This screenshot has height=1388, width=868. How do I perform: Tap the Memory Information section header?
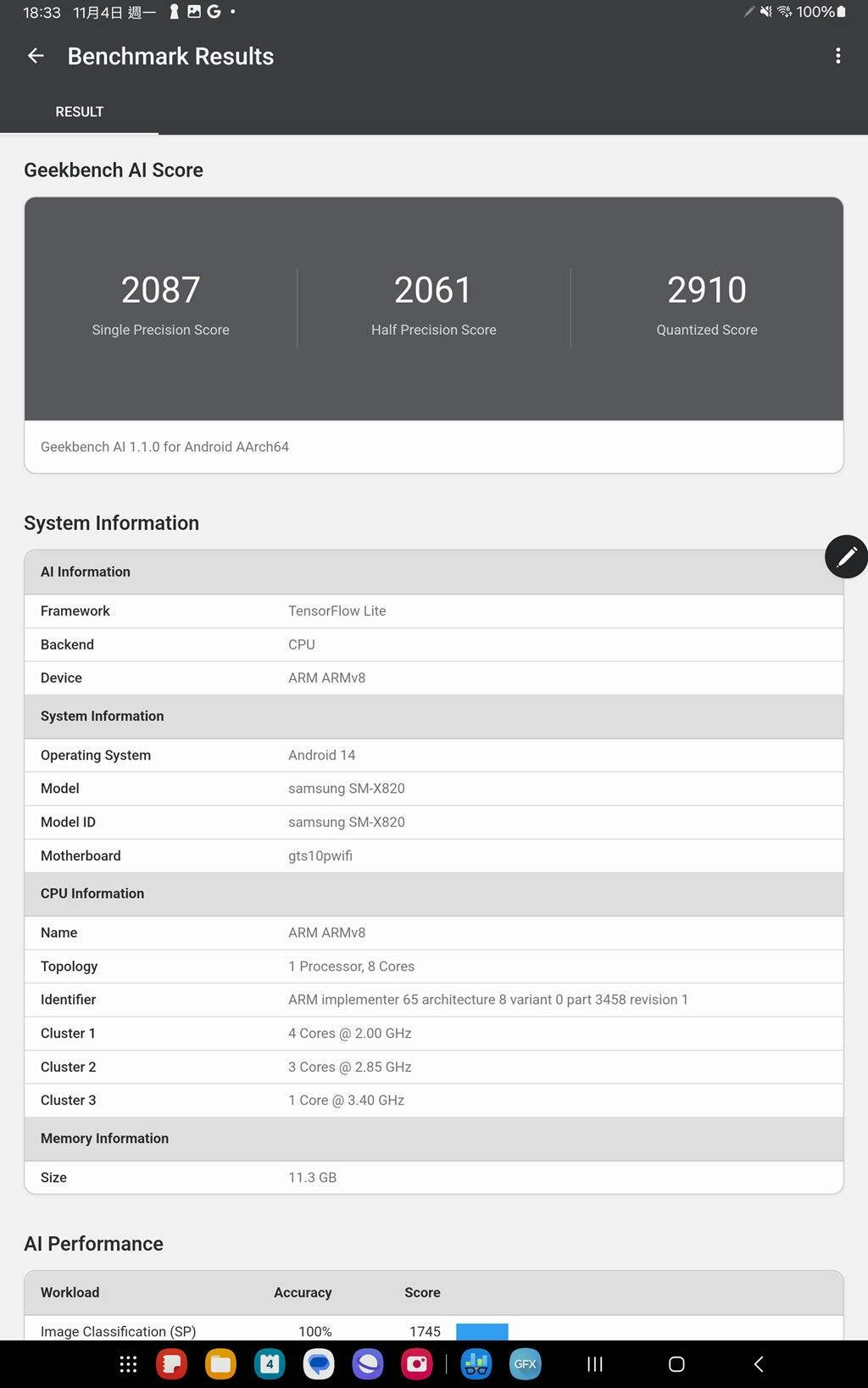pyautogui.click(x=434, y=1139)
